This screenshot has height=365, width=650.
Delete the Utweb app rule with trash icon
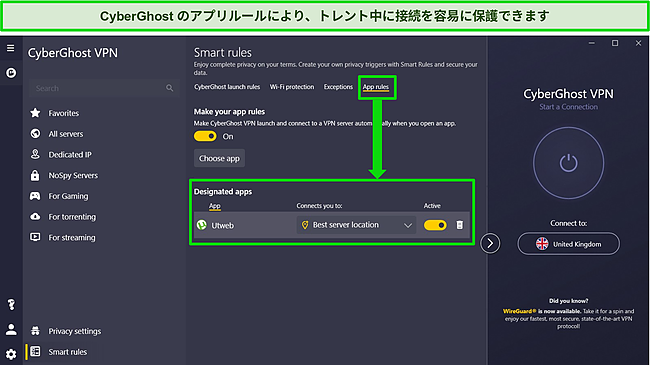coord(459,225)
